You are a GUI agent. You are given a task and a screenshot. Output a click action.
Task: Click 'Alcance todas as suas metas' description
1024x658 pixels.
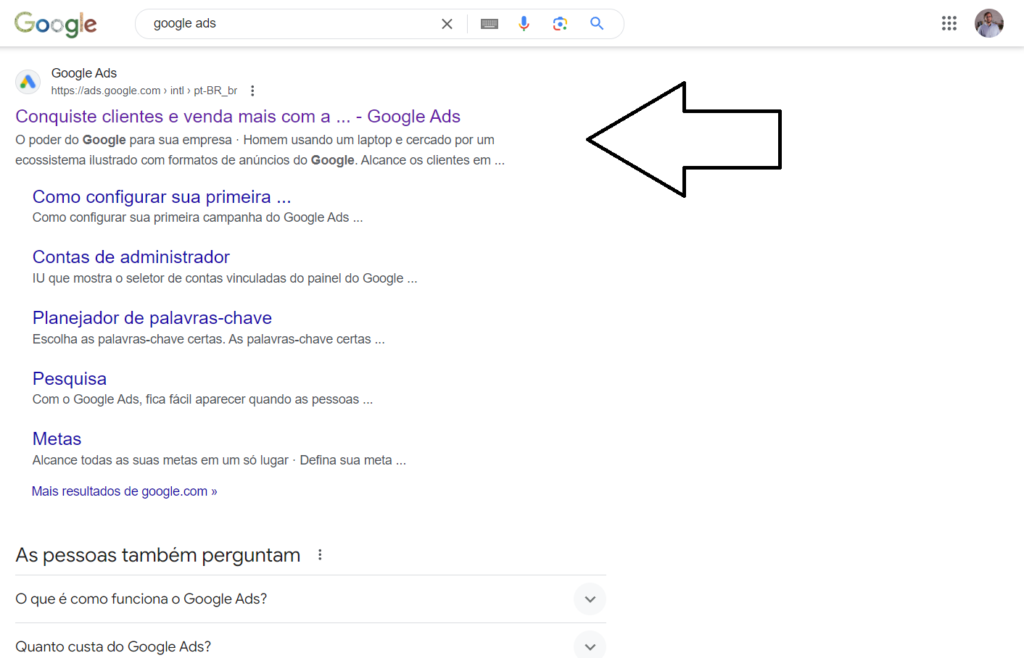(x=219, y=460)
